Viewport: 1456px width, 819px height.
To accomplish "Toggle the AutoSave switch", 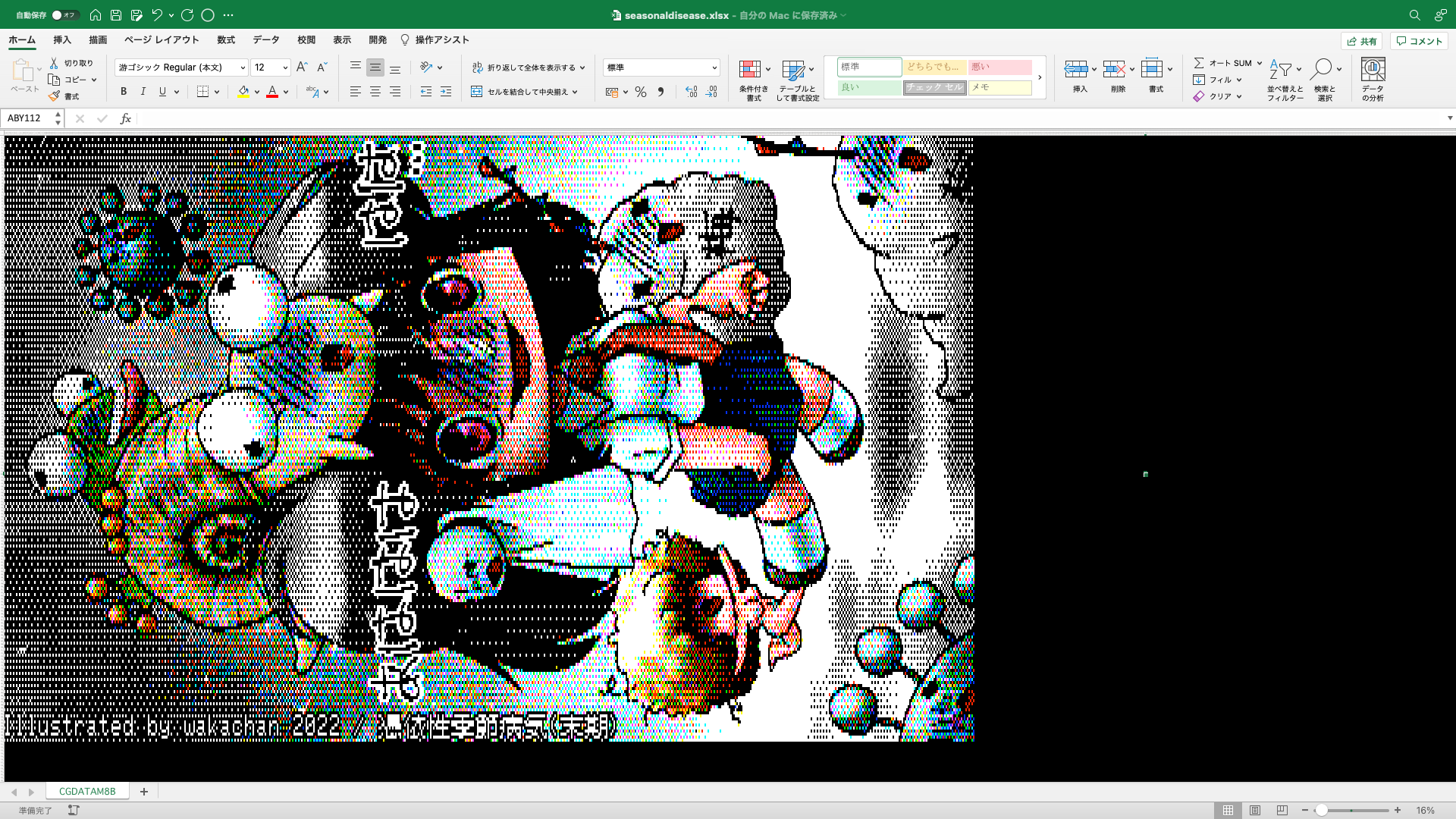I will [x=65, y=15].
